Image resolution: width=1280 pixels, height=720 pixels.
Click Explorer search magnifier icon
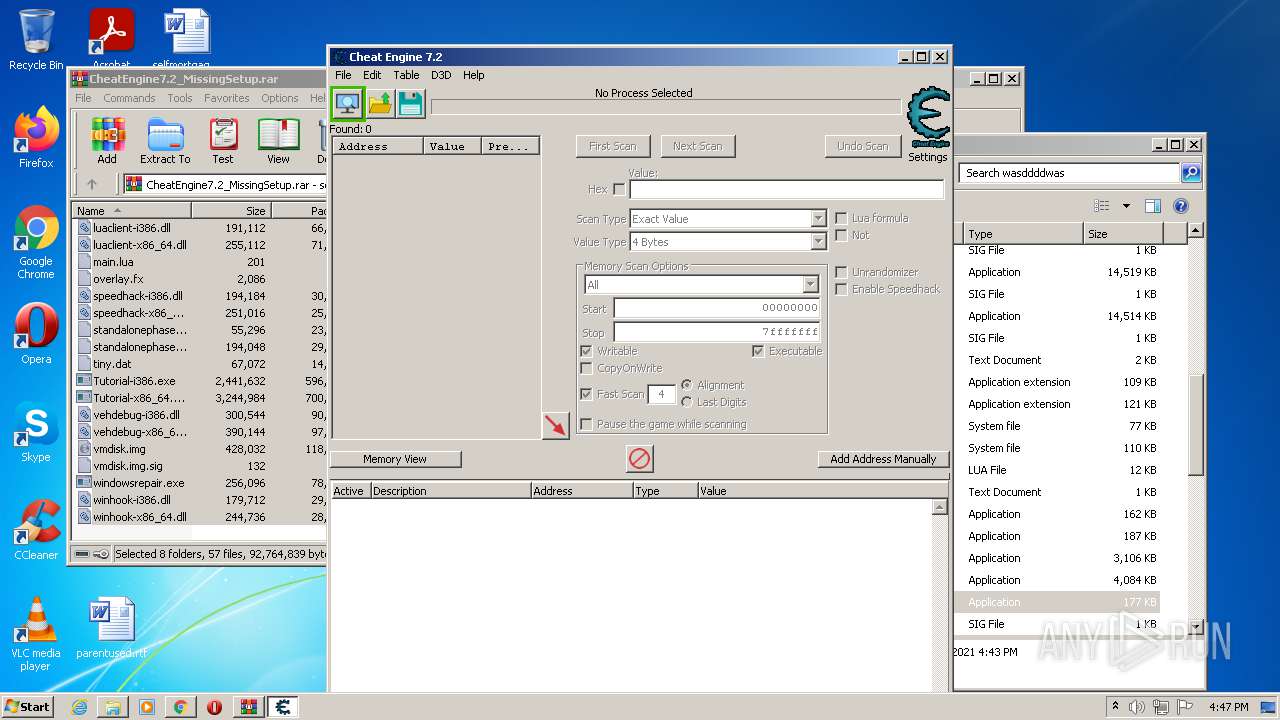tap(1191, 173)
